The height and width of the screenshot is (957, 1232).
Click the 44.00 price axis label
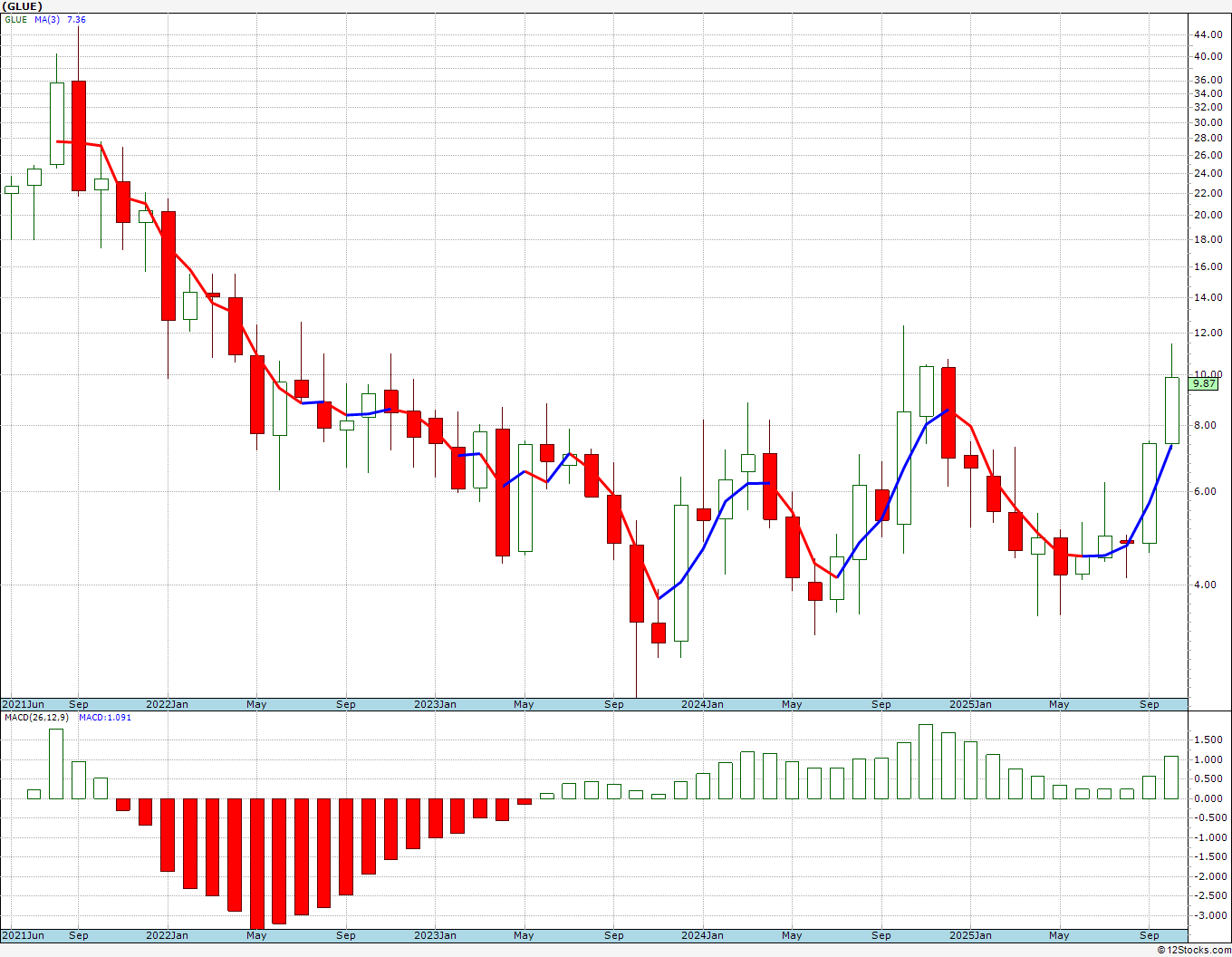[1208, 34]
